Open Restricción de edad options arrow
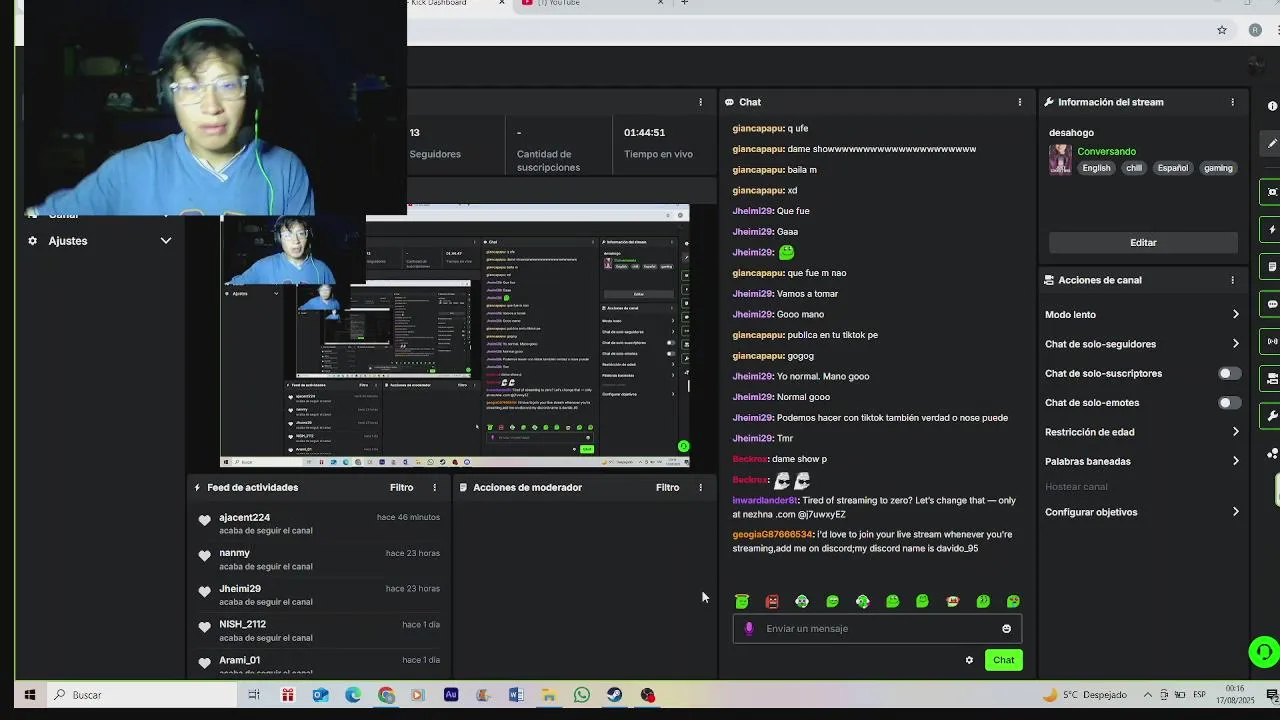Screen dimensions: 1280x720 click(1235, 432)
